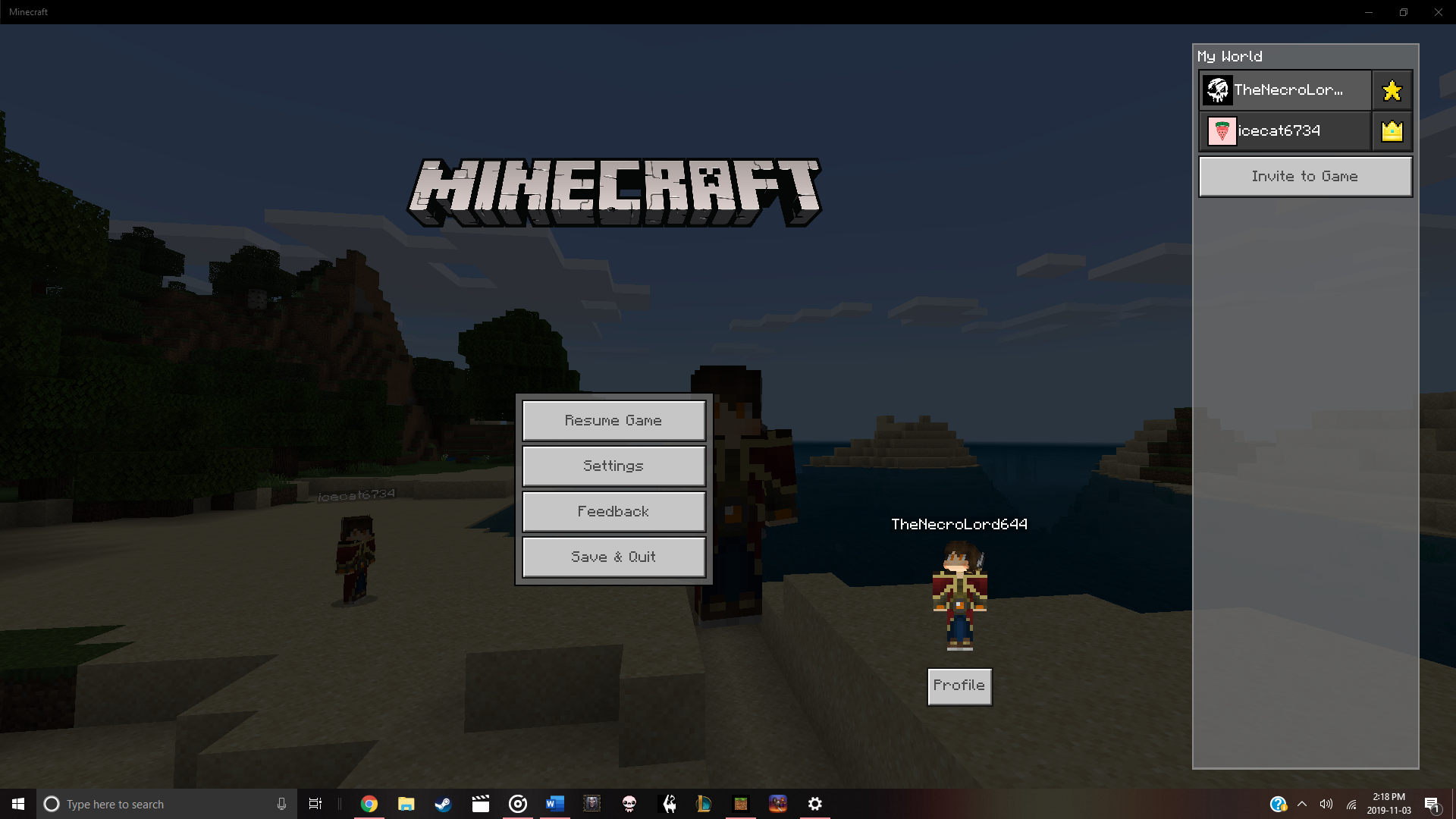Image resolution: width=1456 pixels, height=819 pixels.
Task: Expand hidden system tray icons chevron
Action: coord(1302,804)
